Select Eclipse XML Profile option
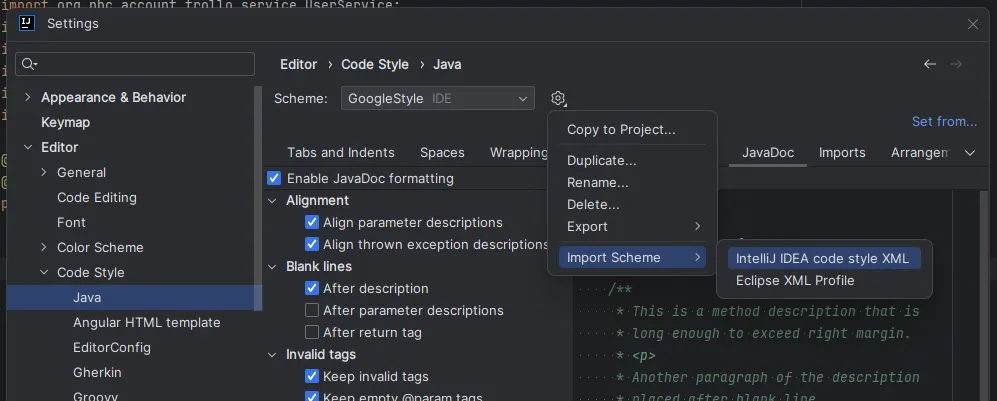This screenshot has height=401, width=997. [795, 281]
